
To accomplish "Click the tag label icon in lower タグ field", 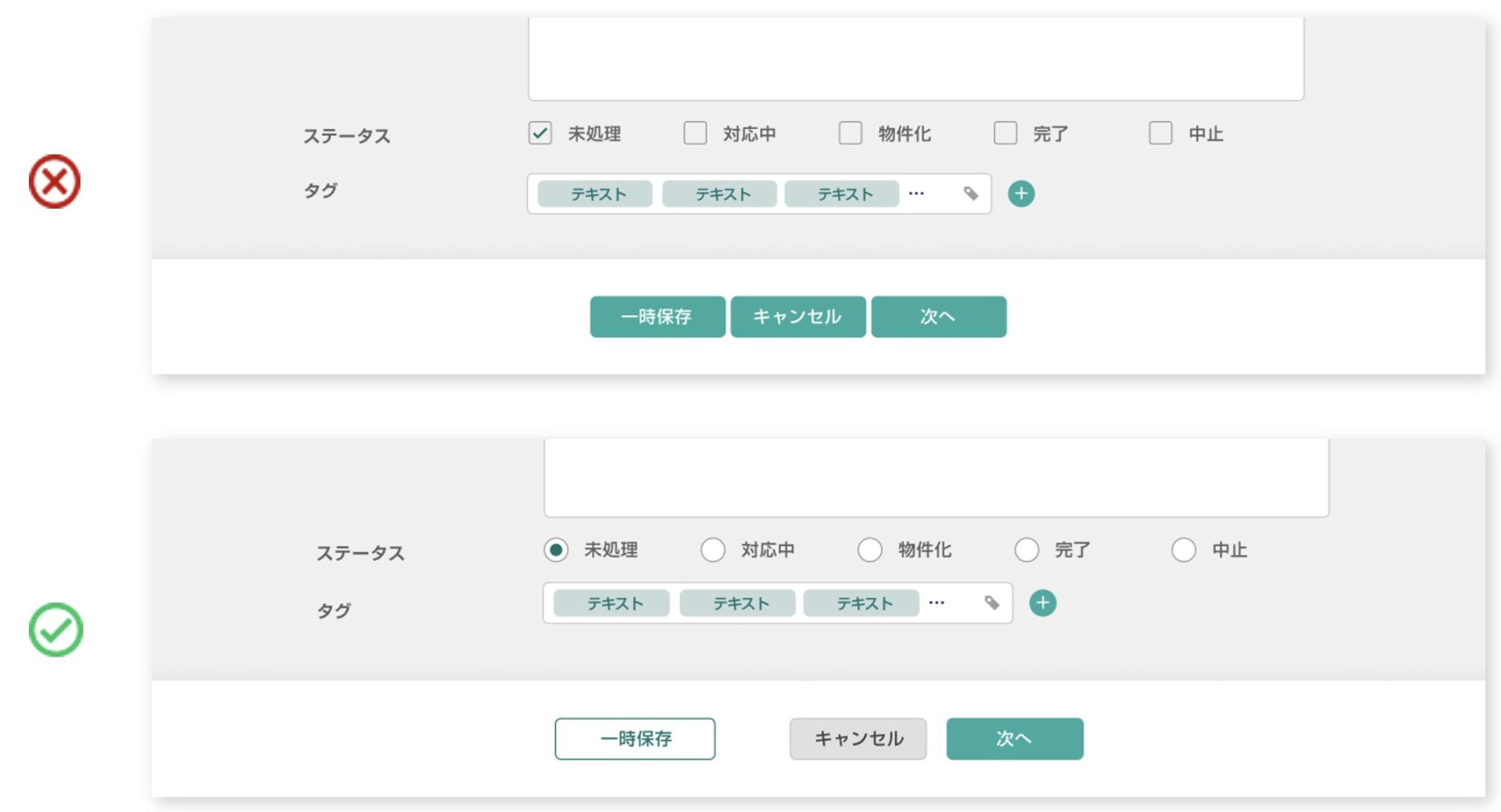I will 993,603.
